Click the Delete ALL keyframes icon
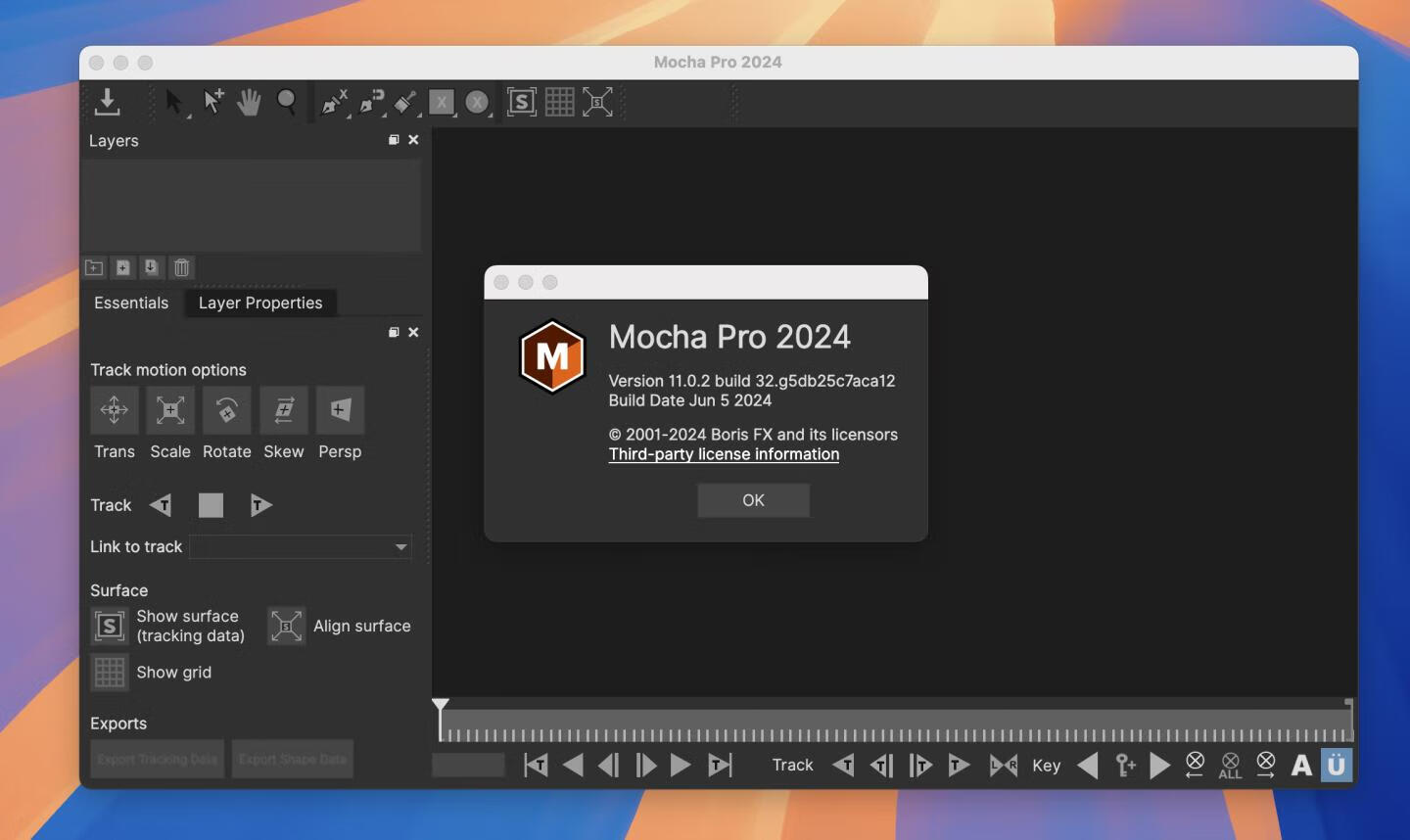This screenshot has height=840, width=1410. click(1231, 765)
